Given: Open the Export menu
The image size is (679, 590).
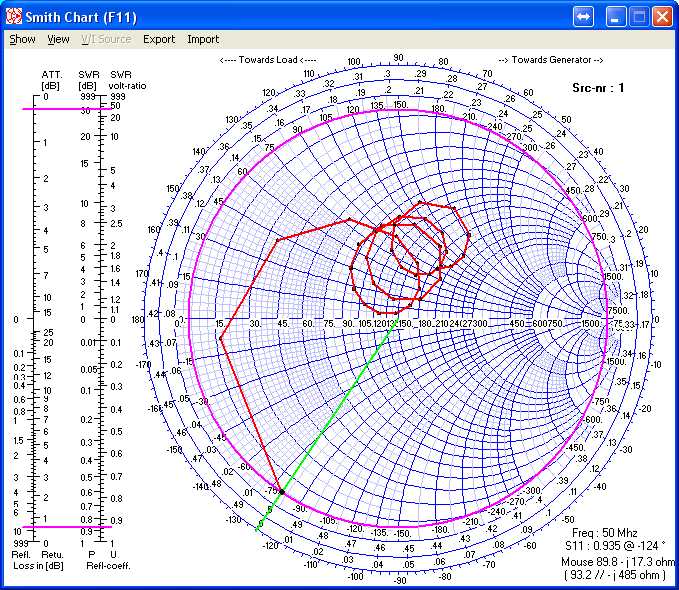Looking at the screenshot, I should pyautogui.click(x=158, y=39).
